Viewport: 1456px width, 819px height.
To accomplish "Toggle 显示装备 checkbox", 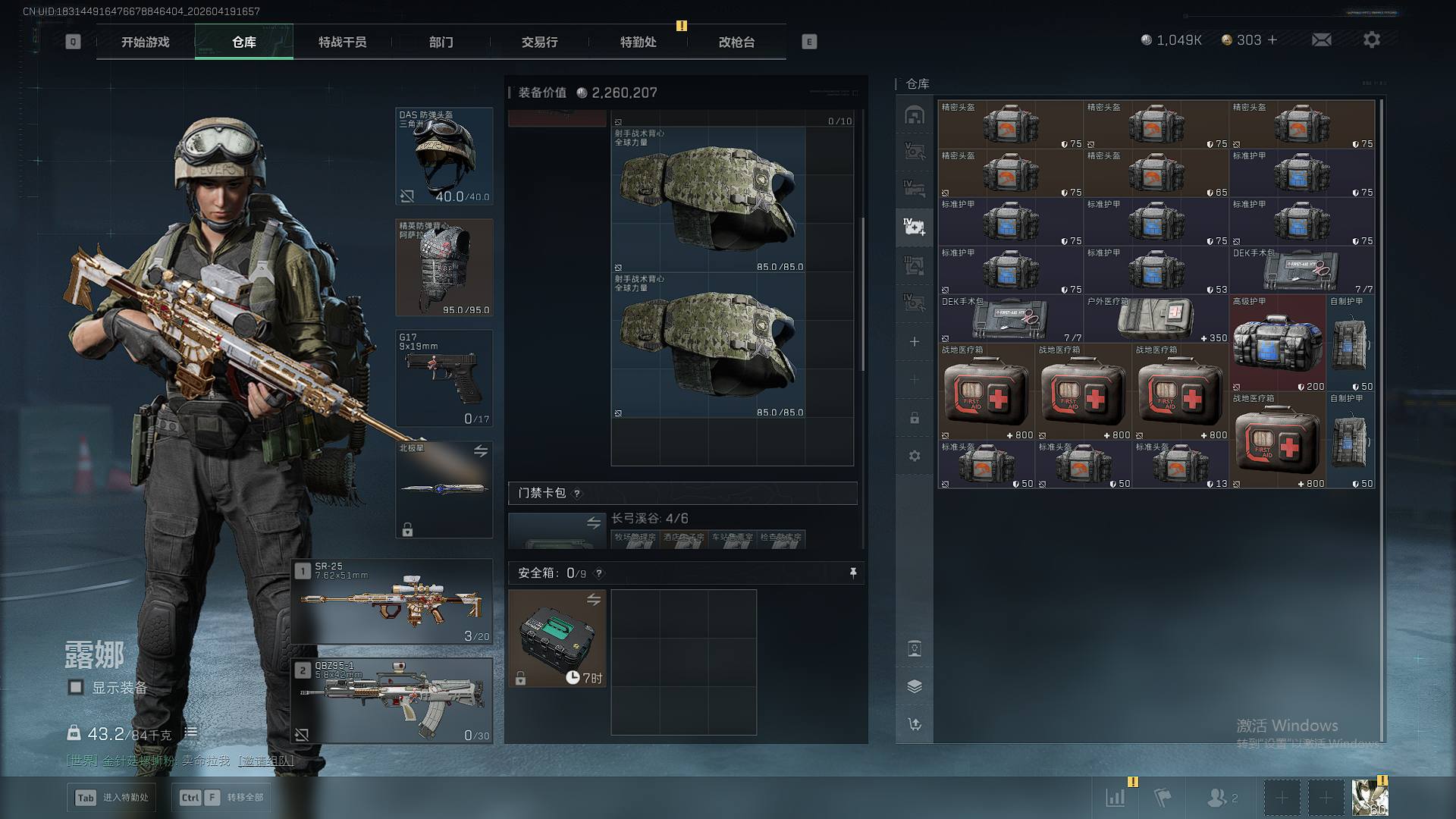I will (x=76, y=687).
